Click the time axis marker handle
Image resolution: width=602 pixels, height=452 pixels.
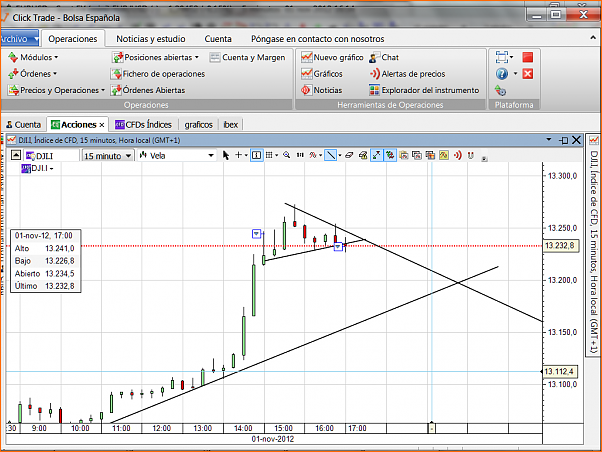coord(432,427)
